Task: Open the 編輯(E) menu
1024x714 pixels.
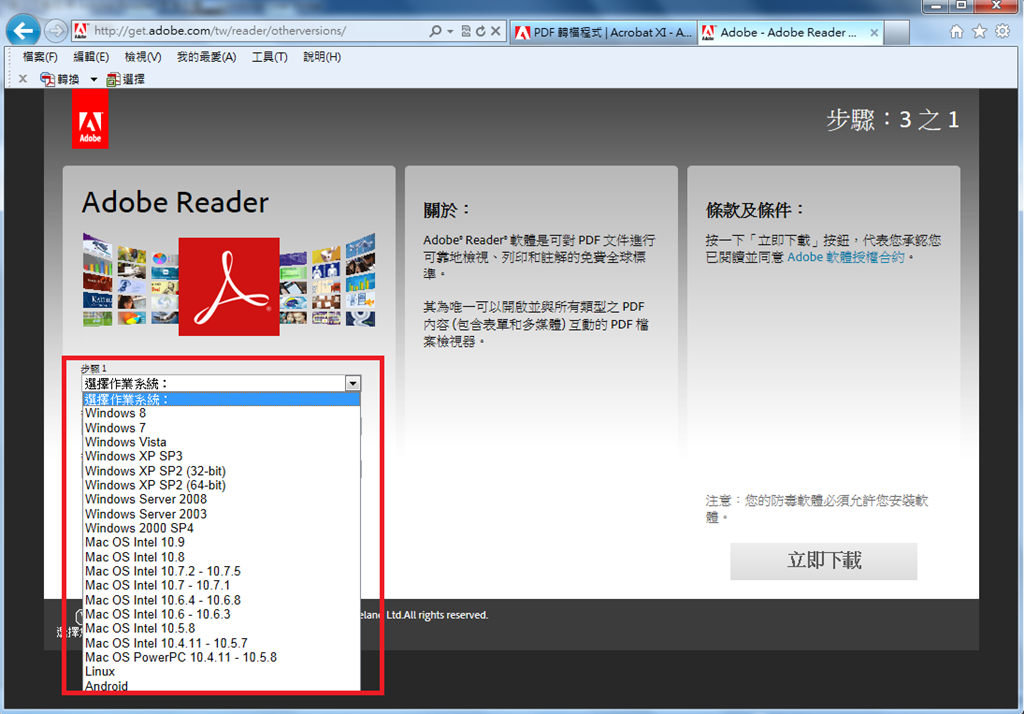Action: [91, 57]
